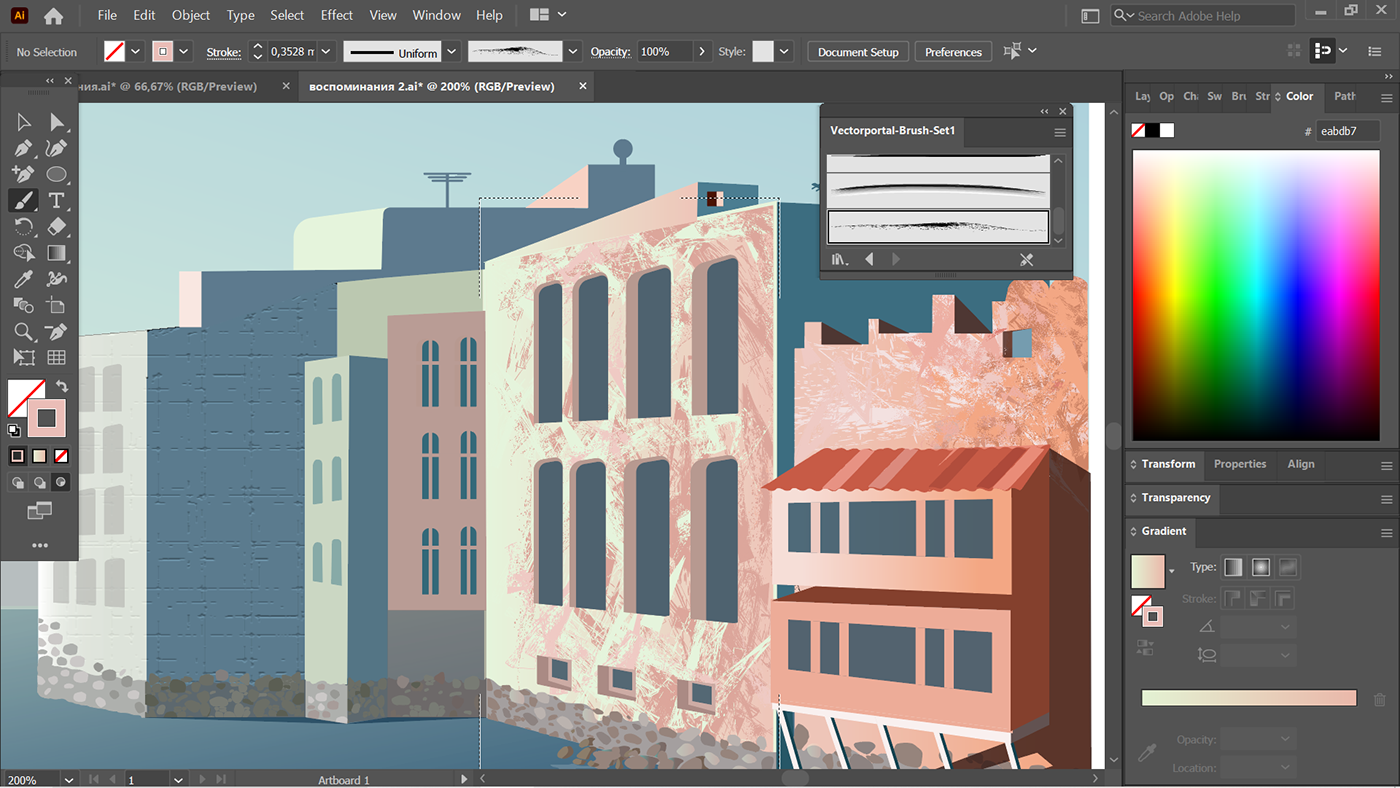Set gradient type to Linear

(1233, 567)
